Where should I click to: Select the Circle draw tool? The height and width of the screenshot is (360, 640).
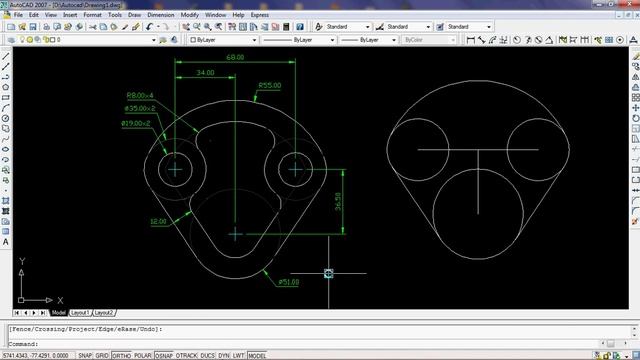point(6,118)
